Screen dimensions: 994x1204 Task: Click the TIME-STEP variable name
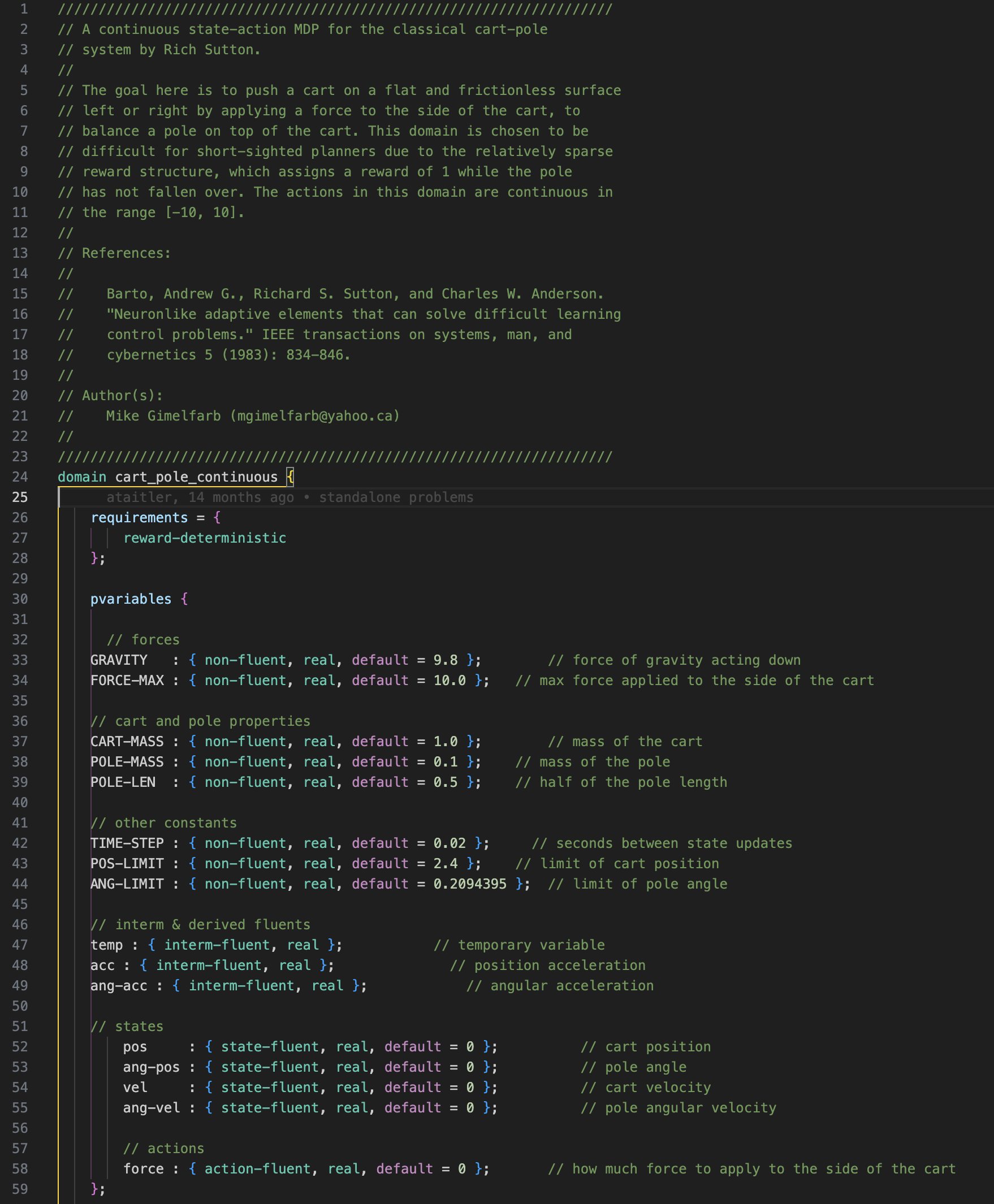[127, 843]
